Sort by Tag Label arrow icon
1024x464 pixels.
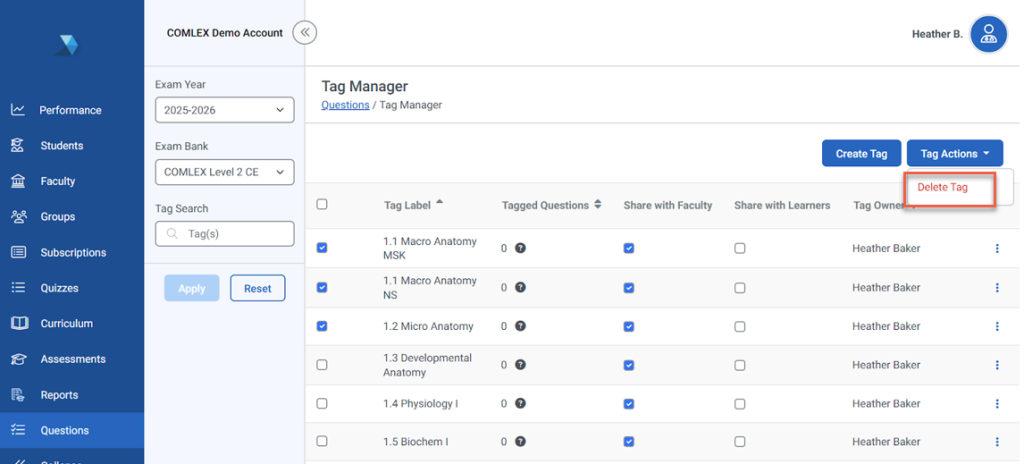[x=440, y=203]
